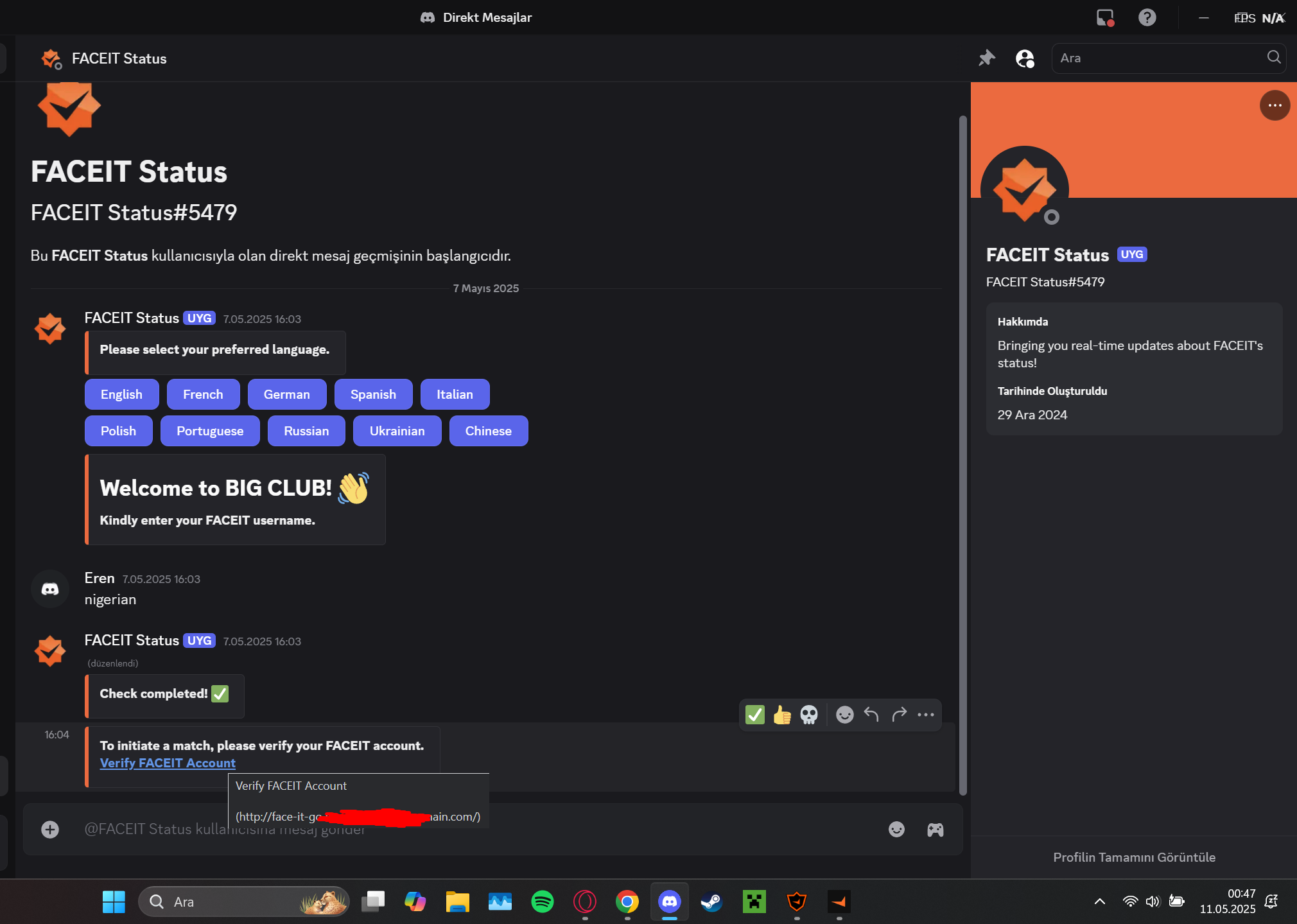The image size is (1297, 924).
Task: Click FACEIT Status avatar on first message
Action: coord(50,329)
